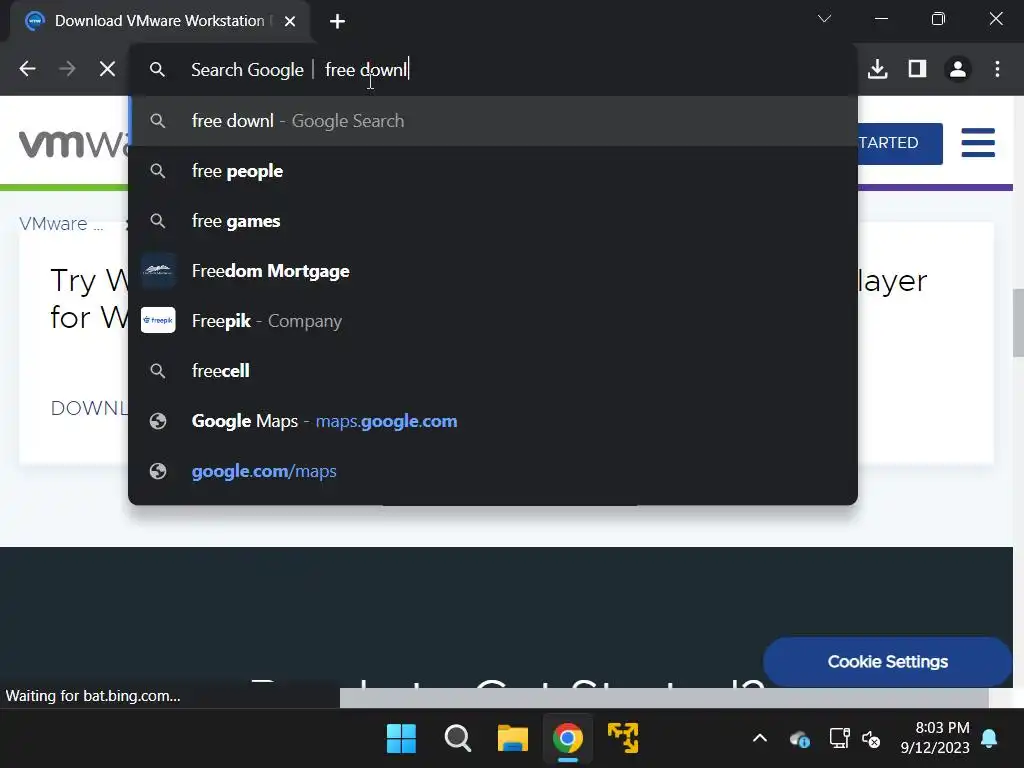
Task: Click the Freedom Mortgage logo thumbnail
Action: (158, 270)
